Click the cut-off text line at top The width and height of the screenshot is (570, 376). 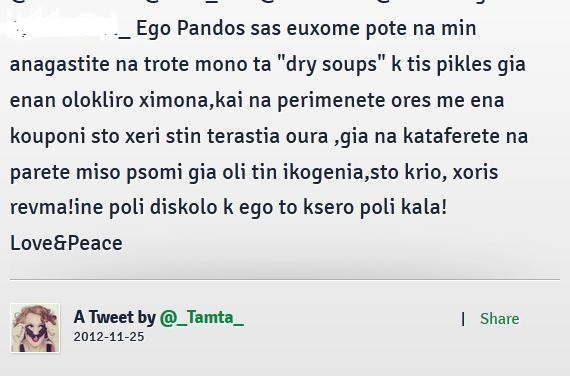(285, 1)
